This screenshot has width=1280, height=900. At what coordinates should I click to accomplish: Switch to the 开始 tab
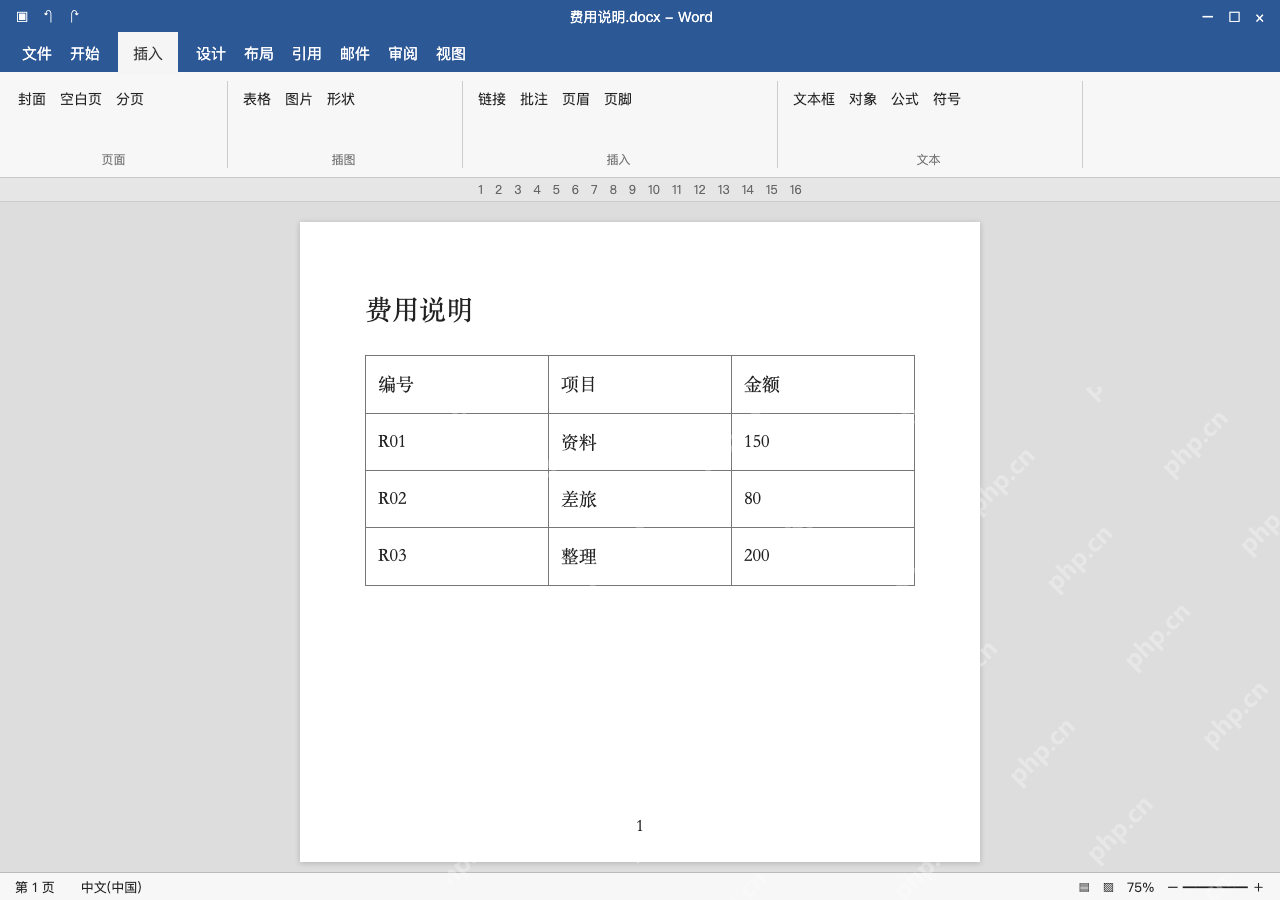point(85,54)
